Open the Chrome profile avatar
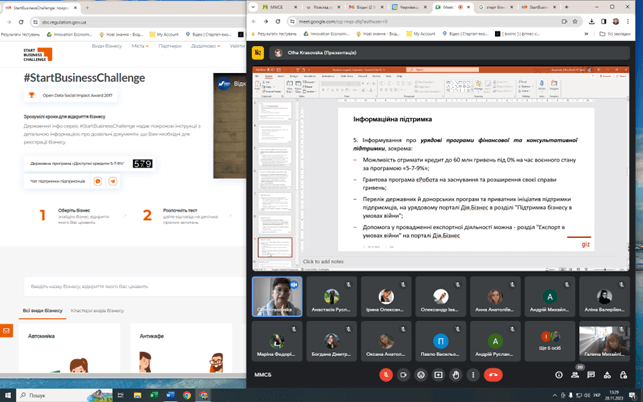 [x=616, y=21]
